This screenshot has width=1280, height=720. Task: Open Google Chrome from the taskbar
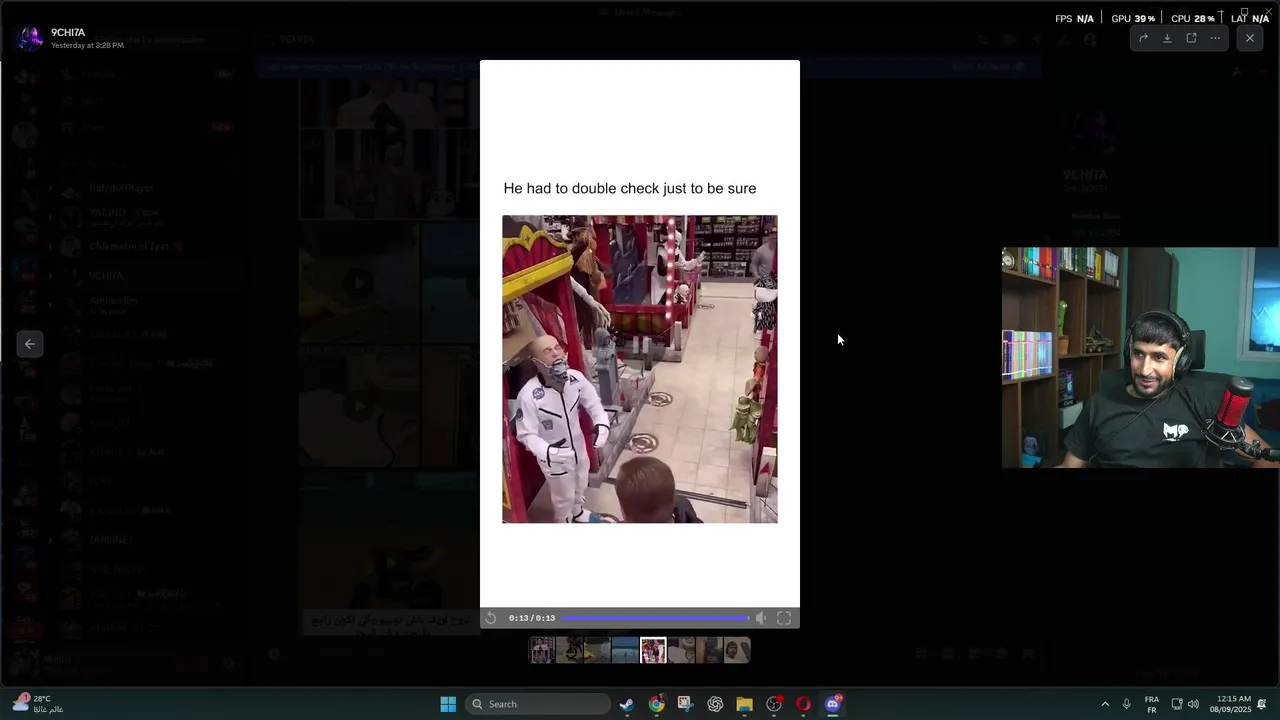coord(656,704)
